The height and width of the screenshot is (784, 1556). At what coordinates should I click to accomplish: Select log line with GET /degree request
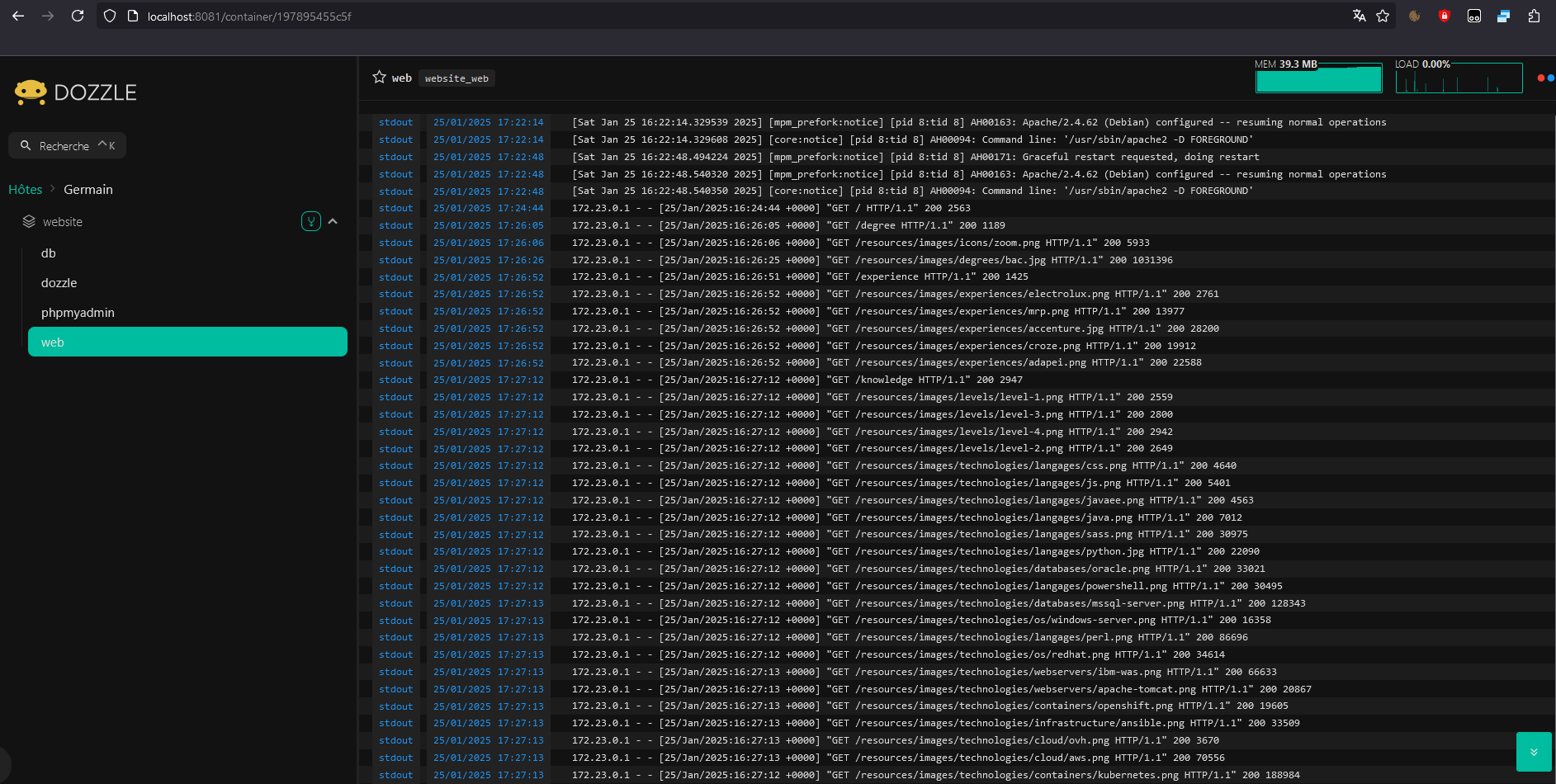(x=958, y=225)
